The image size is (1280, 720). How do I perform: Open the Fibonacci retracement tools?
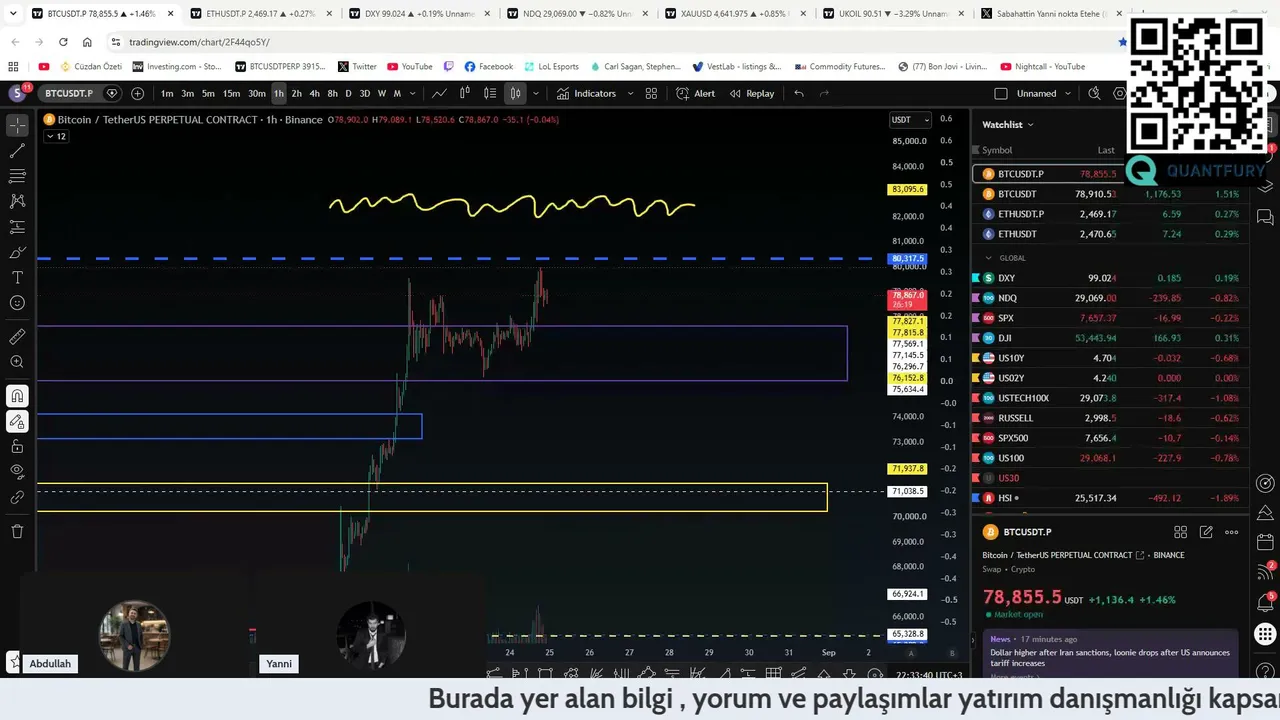pyautogui.click(x=17, y=176)
